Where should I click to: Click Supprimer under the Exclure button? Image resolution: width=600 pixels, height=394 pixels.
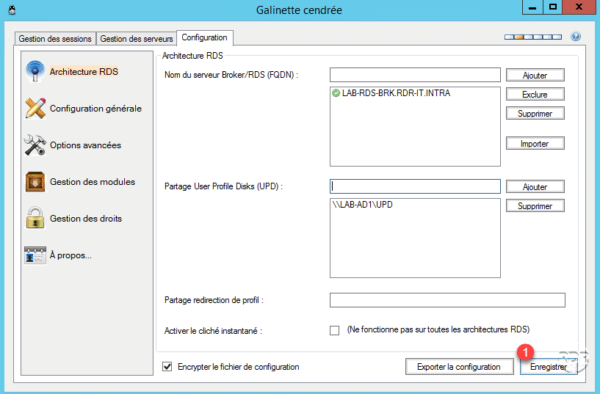coord(535,114)
